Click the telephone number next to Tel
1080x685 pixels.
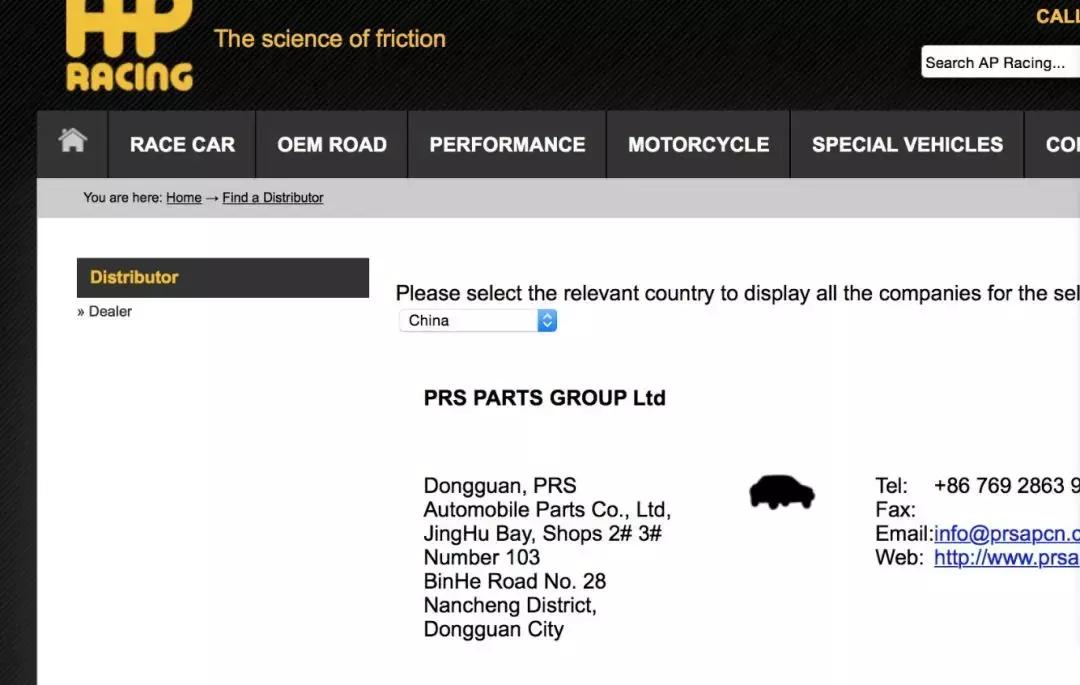click(x=1006, y=486)
